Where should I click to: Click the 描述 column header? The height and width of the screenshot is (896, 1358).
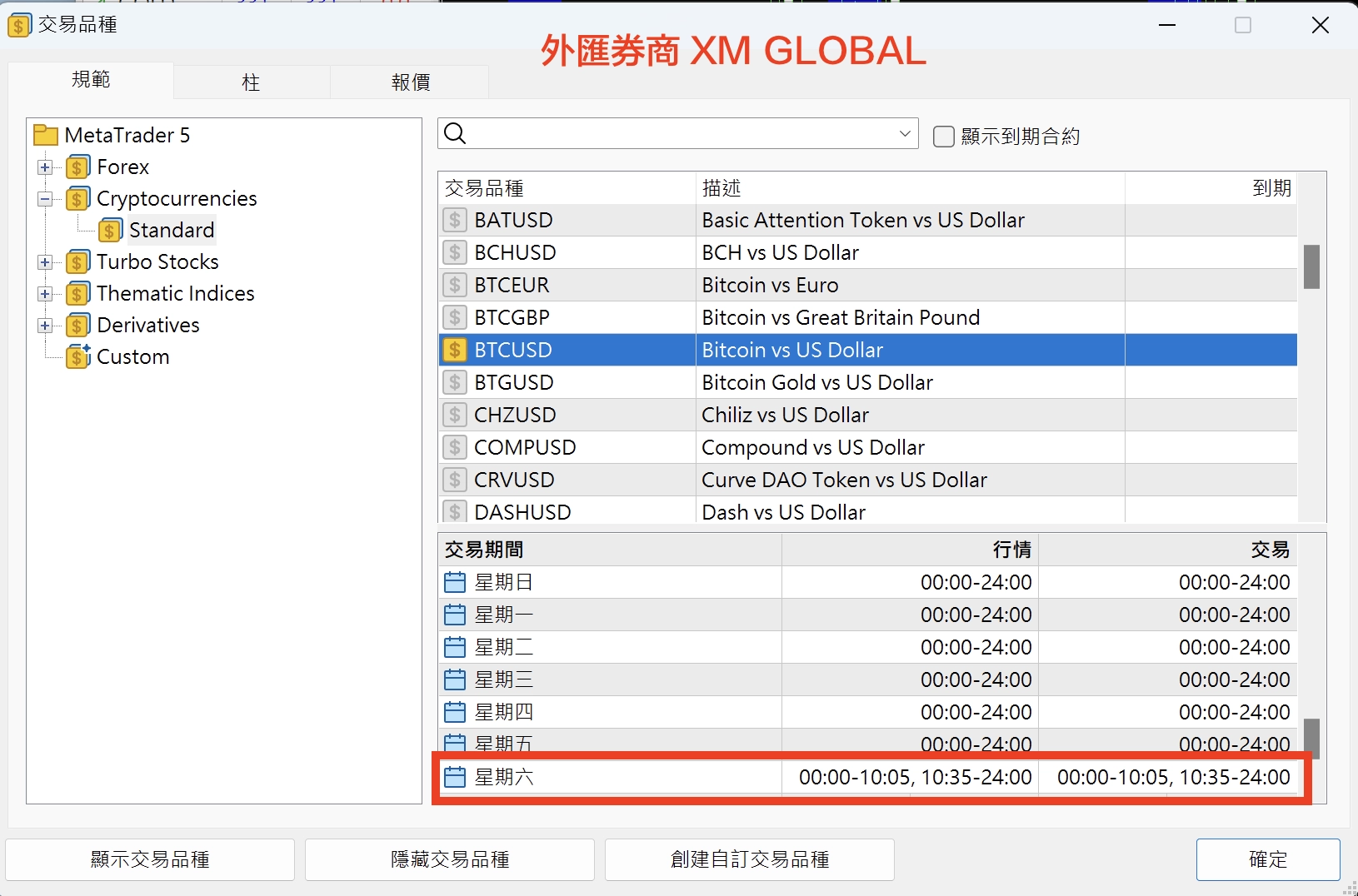(911, 188)
